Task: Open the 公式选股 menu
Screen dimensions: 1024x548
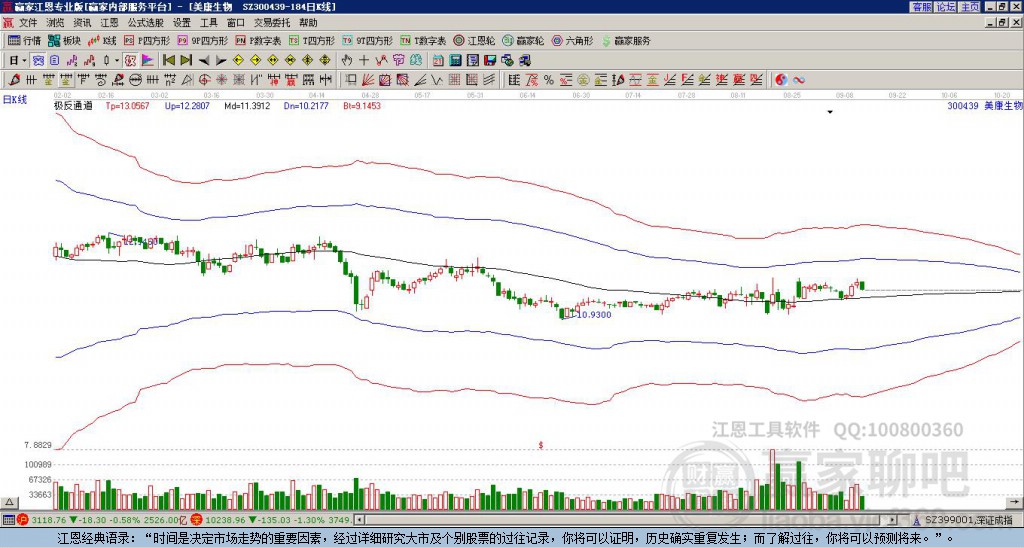Action: (146, 23)
